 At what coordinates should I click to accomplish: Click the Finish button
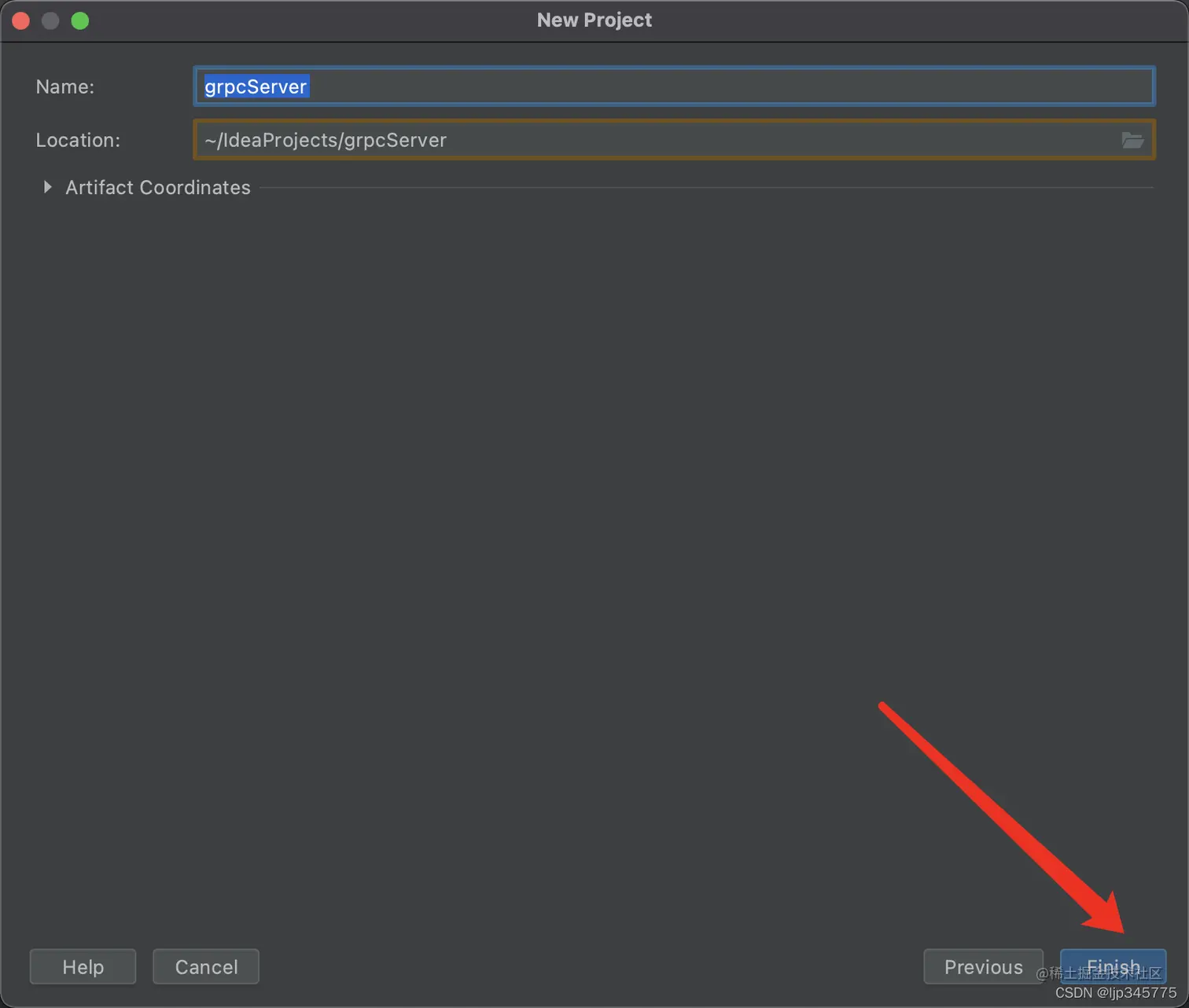(x=1113, y=966)
